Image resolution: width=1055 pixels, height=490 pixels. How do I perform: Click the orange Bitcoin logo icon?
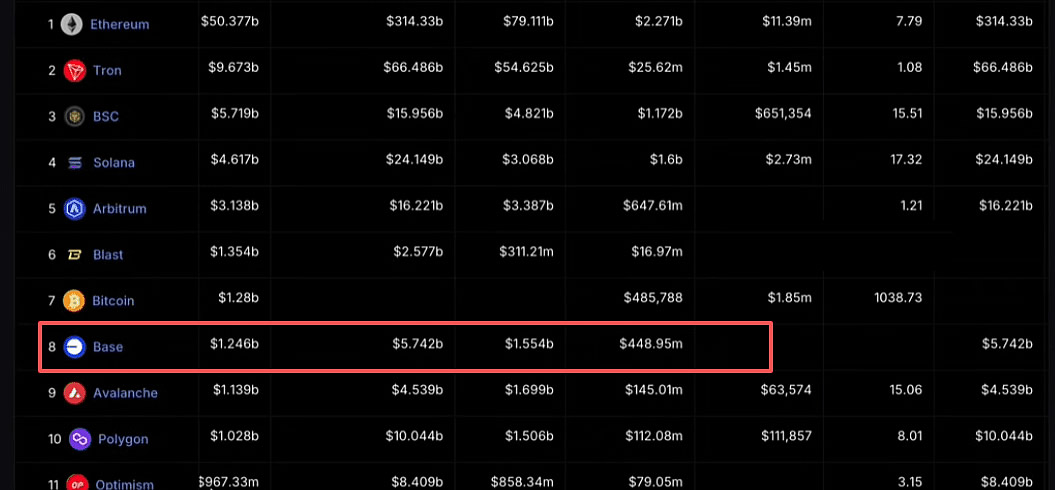74,301
